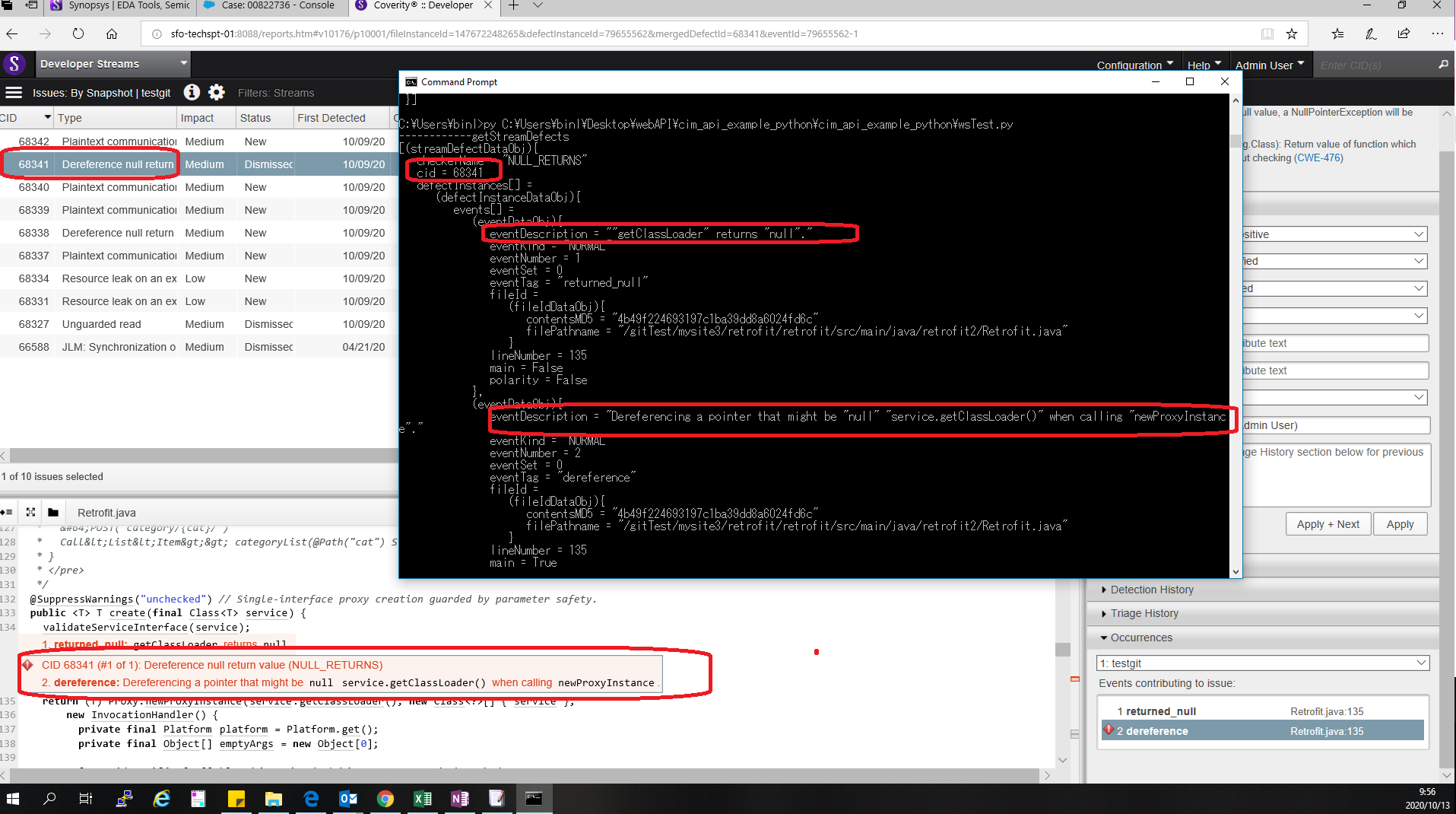The image size is (1456, 814).
Task: Sort issues by the CID column header
Action: click(x=27, y=117)
